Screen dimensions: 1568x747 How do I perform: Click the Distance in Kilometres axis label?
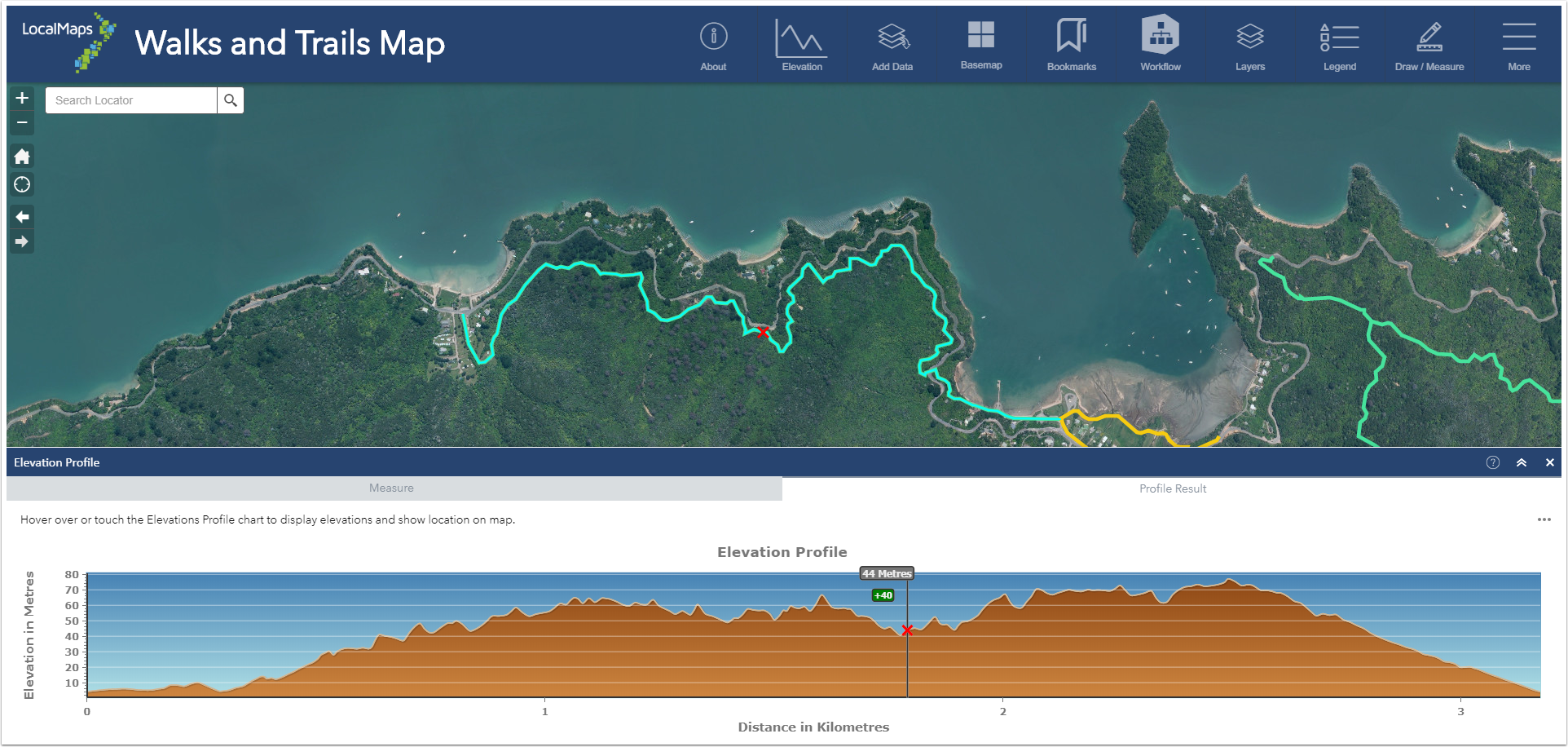point(813,727)
